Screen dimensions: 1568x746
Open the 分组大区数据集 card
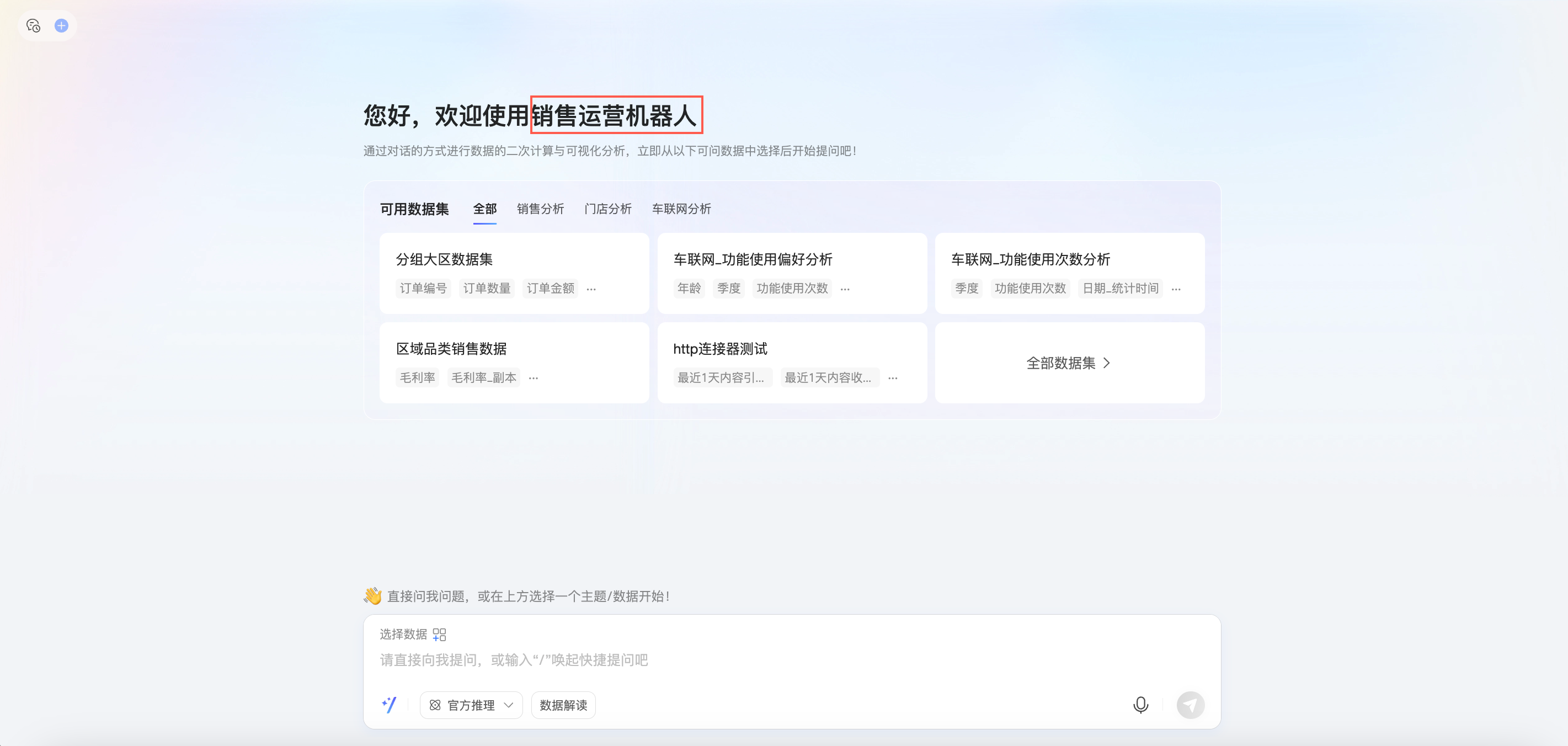click(x=514, y=274)
